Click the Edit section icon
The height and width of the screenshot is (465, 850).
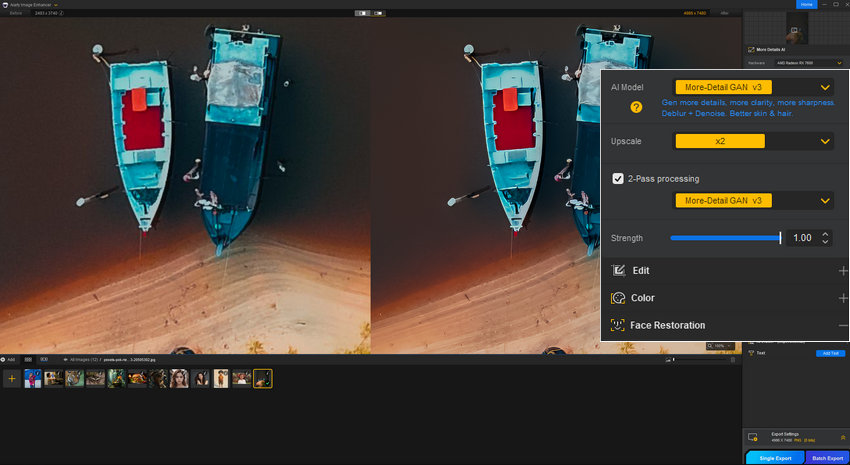618,270
